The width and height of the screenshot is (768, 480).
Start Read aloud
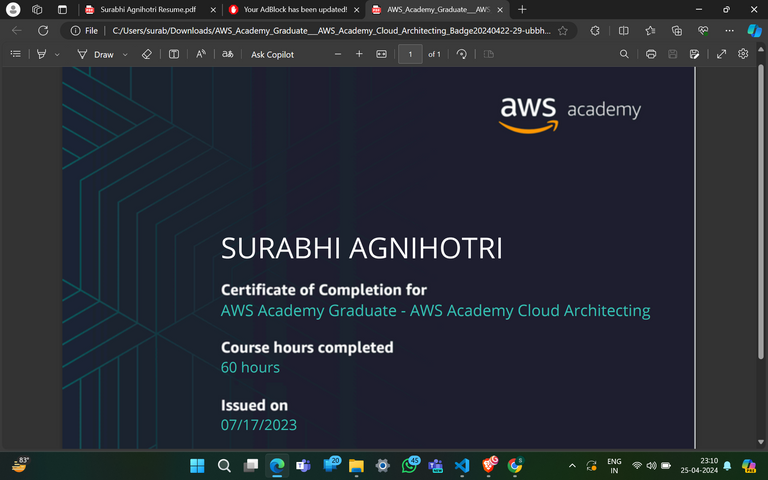click(201, 54)
